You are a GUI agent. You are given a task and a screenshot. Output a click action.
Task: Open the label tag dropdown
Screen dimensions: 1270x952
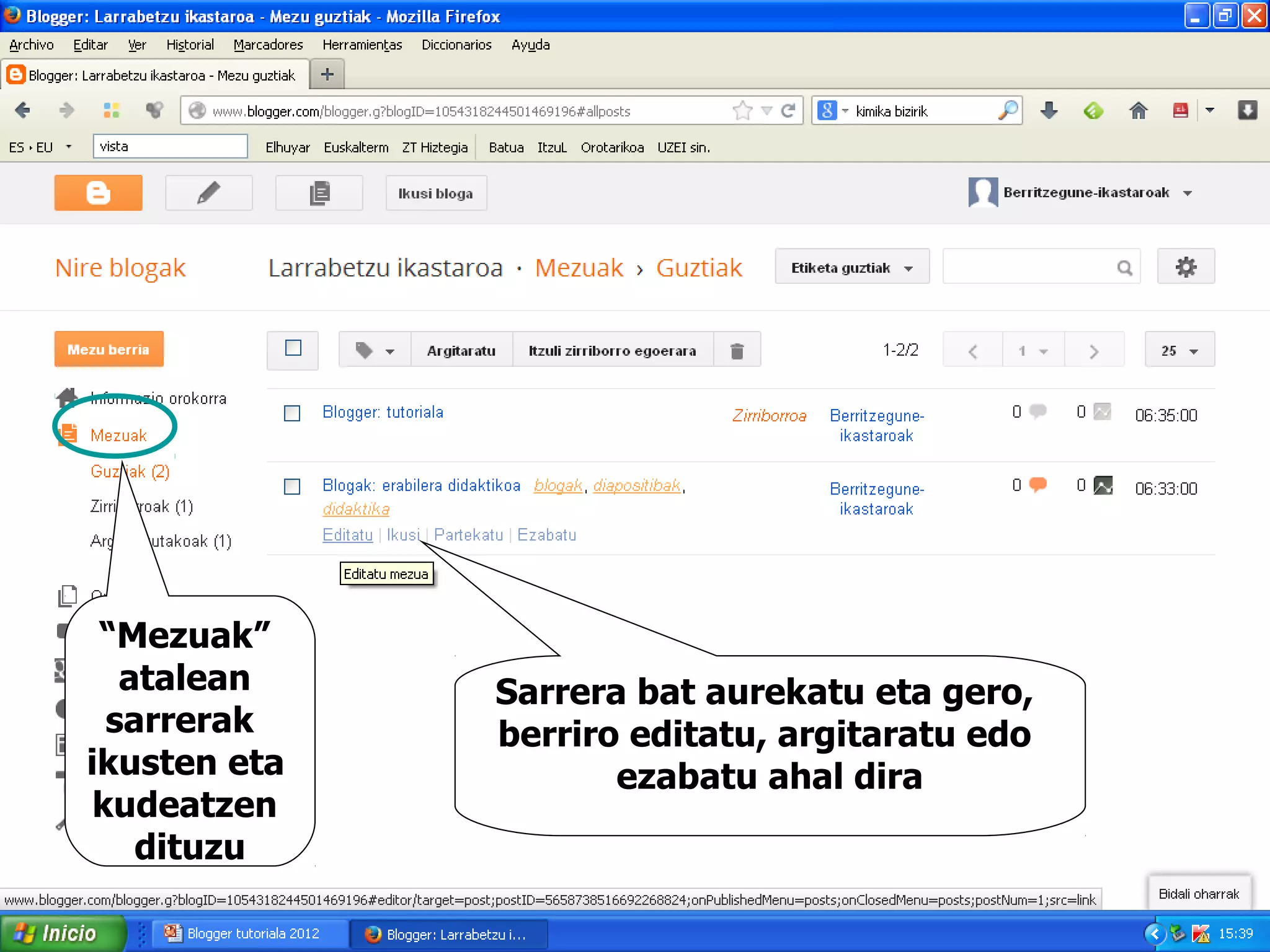coord(375,350)
